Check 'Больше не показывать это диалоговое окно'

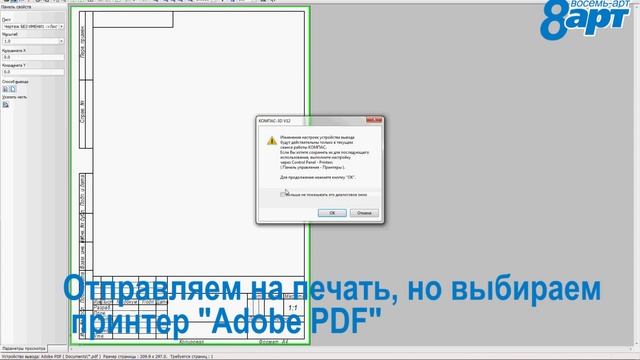[282, 195]
